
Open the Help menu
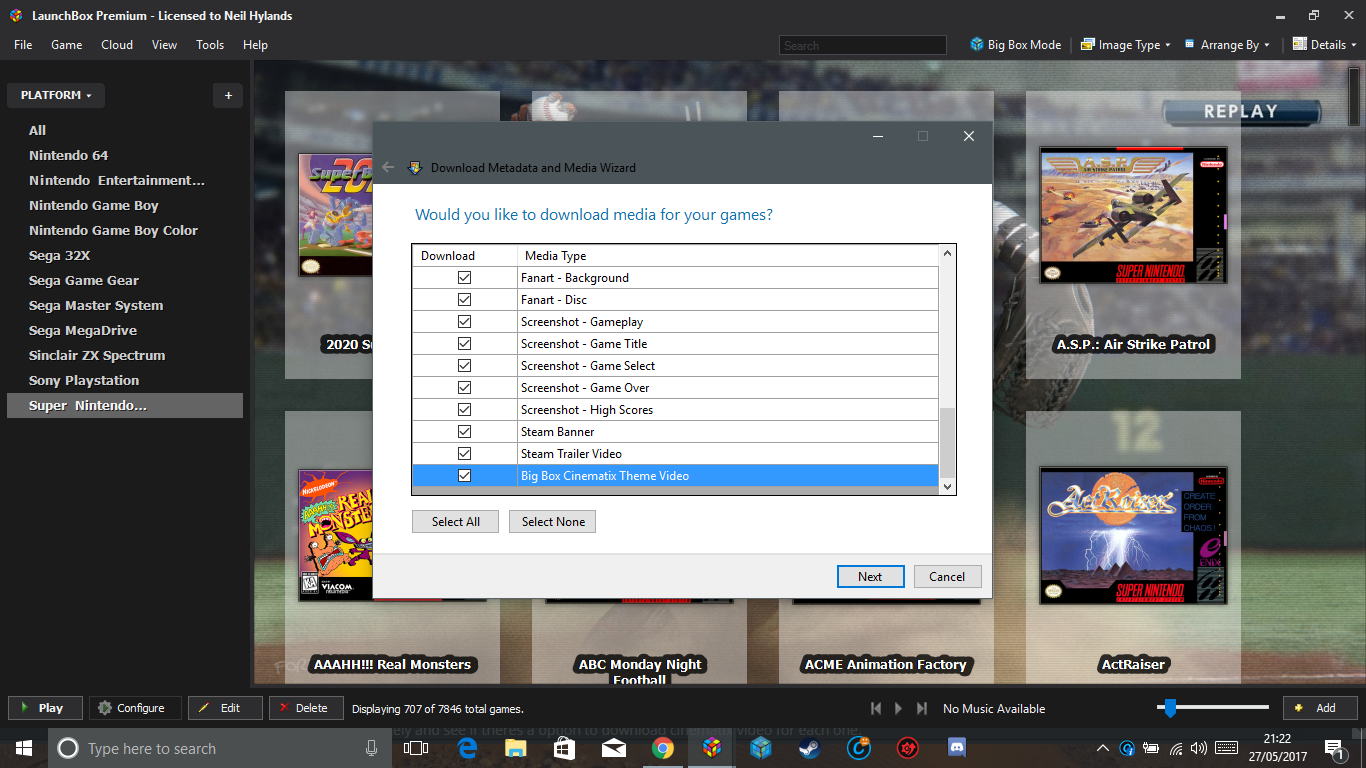[x=255, y=45]
